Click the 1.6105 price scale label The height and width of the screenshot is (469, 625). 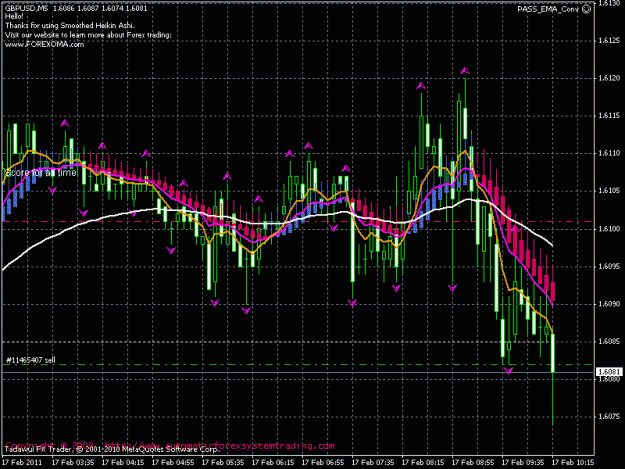point(609,190)
